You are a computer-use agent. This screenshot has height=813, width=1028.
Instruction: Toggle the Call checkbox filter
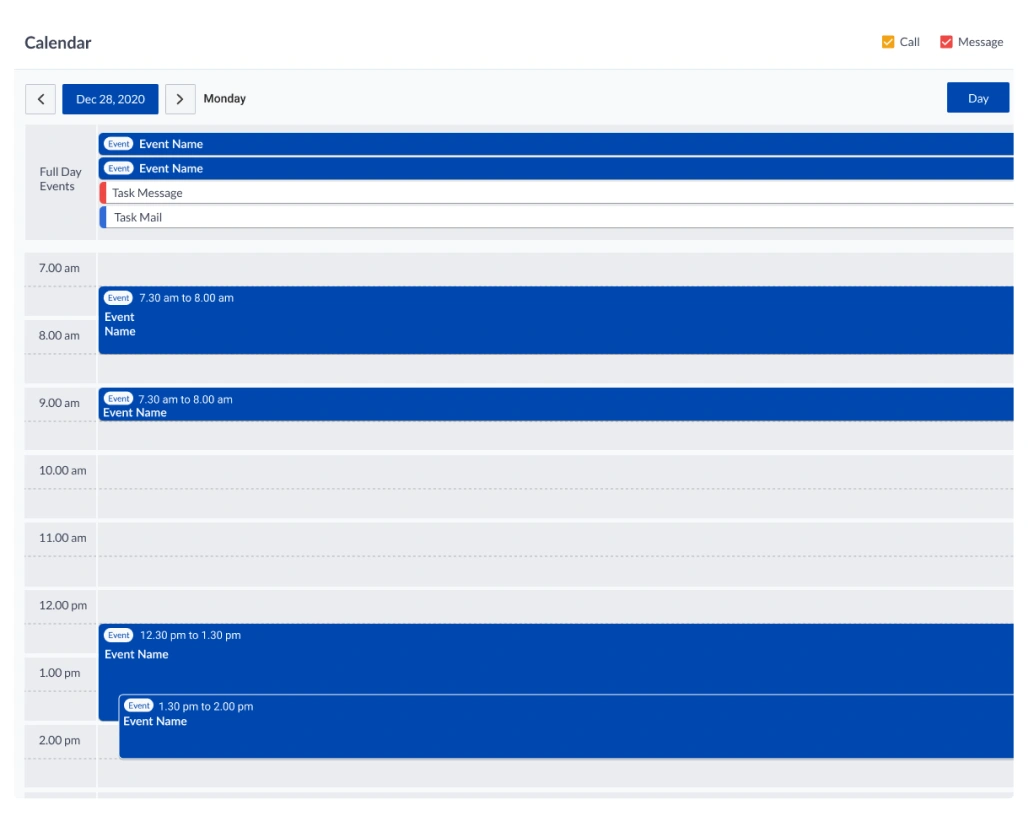(x=888, y=42)
